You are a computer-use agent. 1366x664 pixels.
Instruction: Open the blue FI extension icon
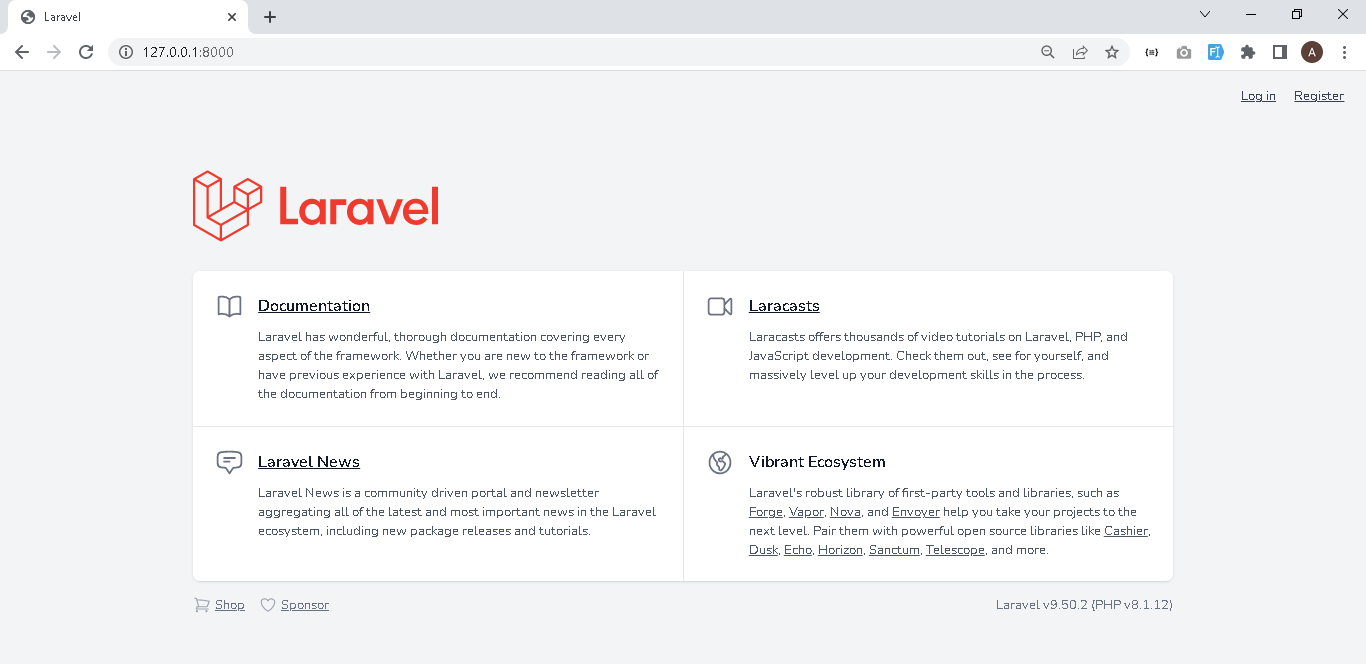click(1215, 52)
